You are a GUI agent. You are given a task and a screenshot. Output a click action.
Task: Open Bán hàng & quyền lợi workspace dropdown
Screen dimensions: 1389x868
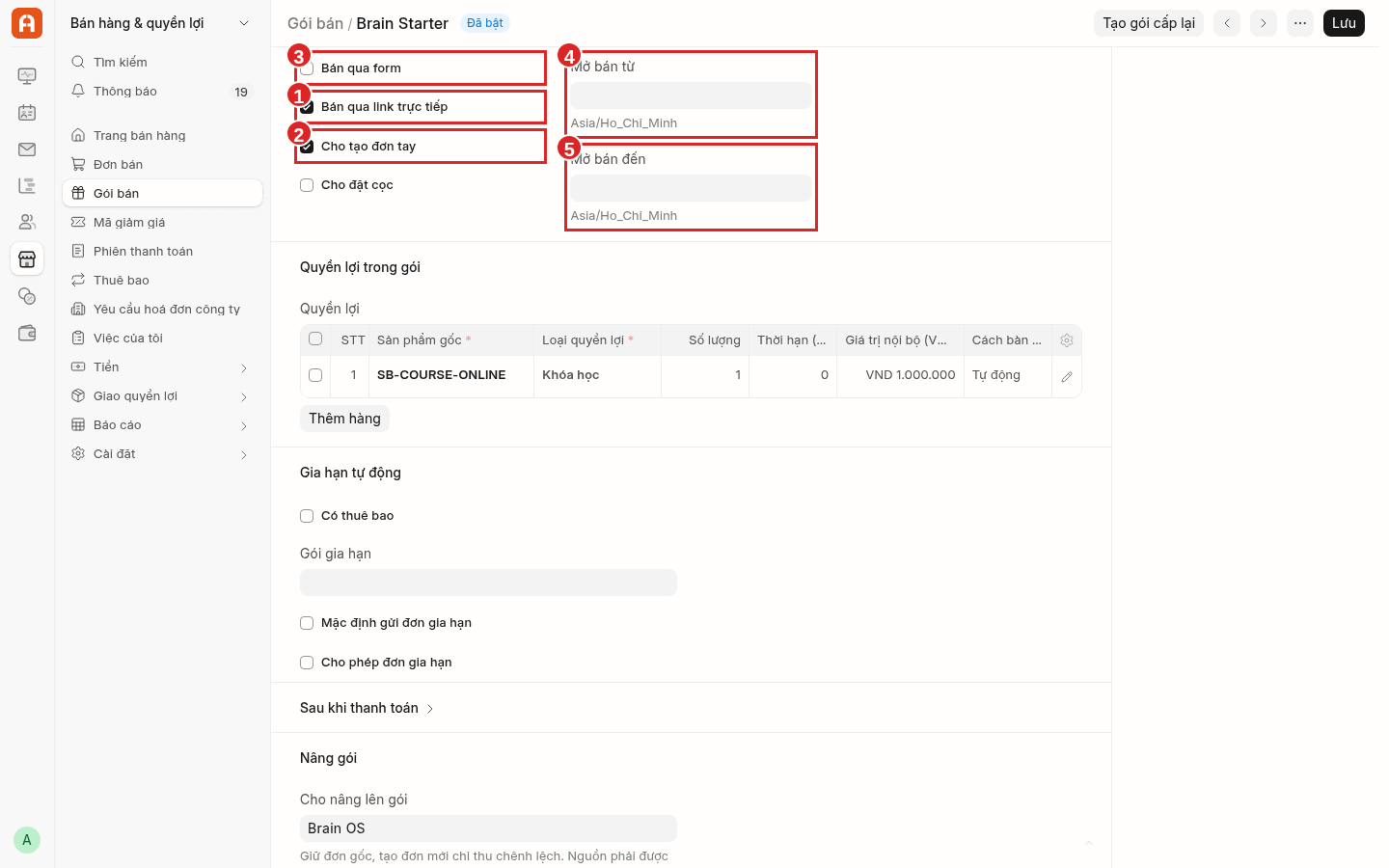[x=162, y=23]
